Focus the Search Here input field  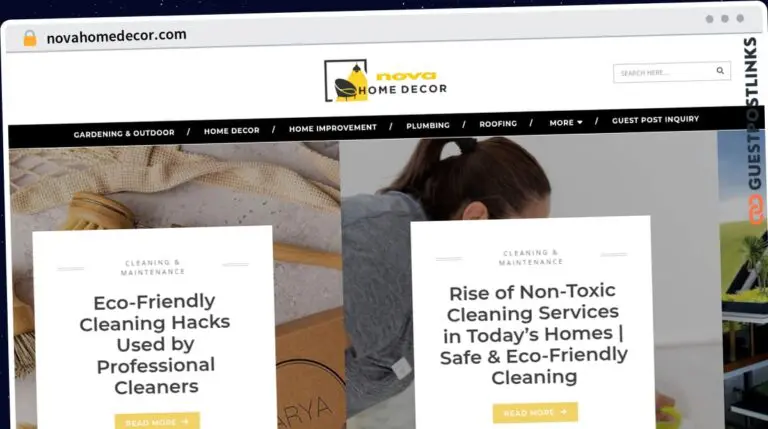pos(665,72)
